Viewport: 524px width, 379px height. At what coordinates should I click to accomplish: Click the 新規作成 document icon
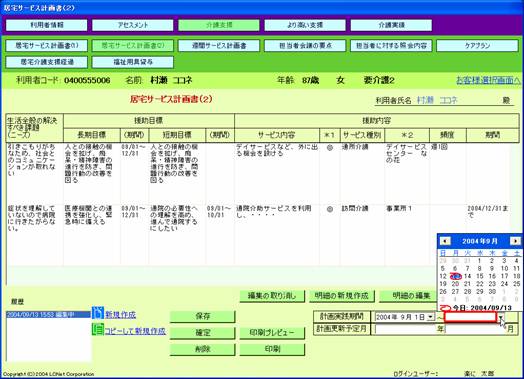tap(98, 313)
